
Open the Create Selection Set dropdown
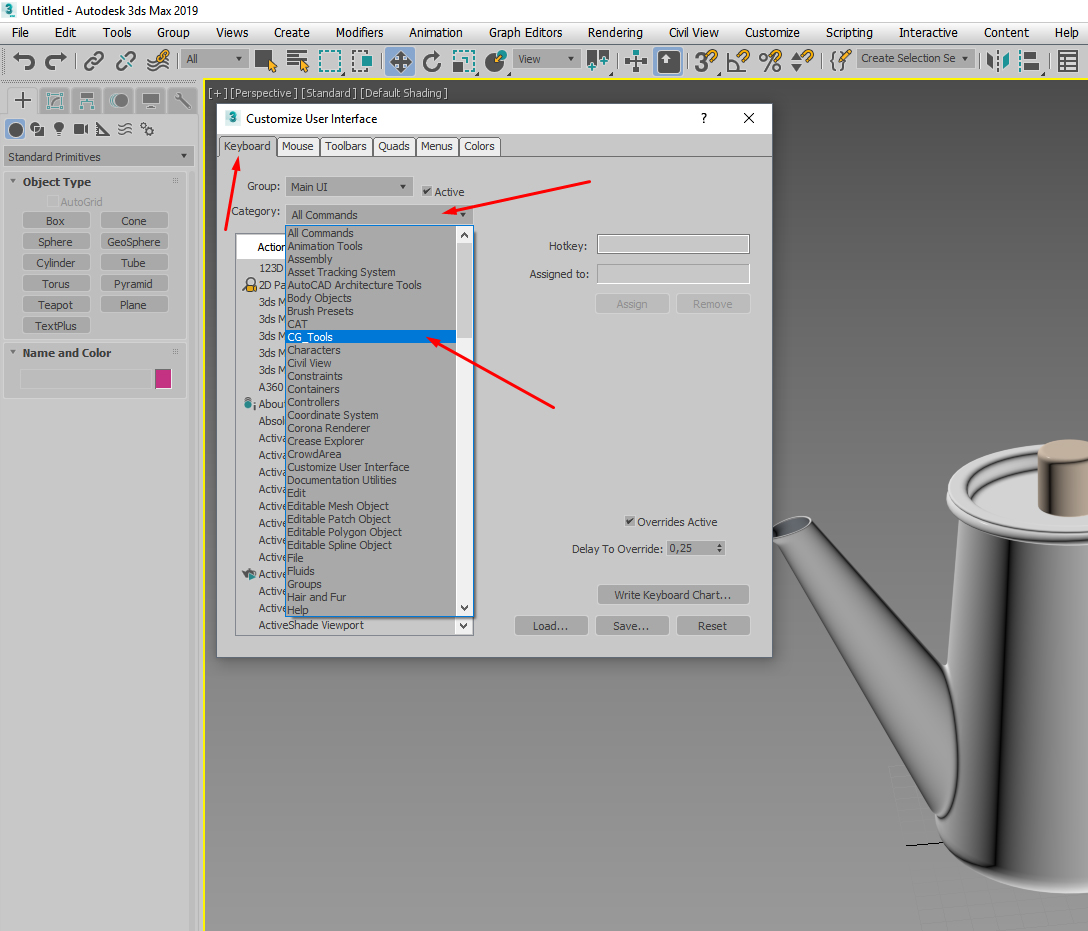tap(915, 58)
